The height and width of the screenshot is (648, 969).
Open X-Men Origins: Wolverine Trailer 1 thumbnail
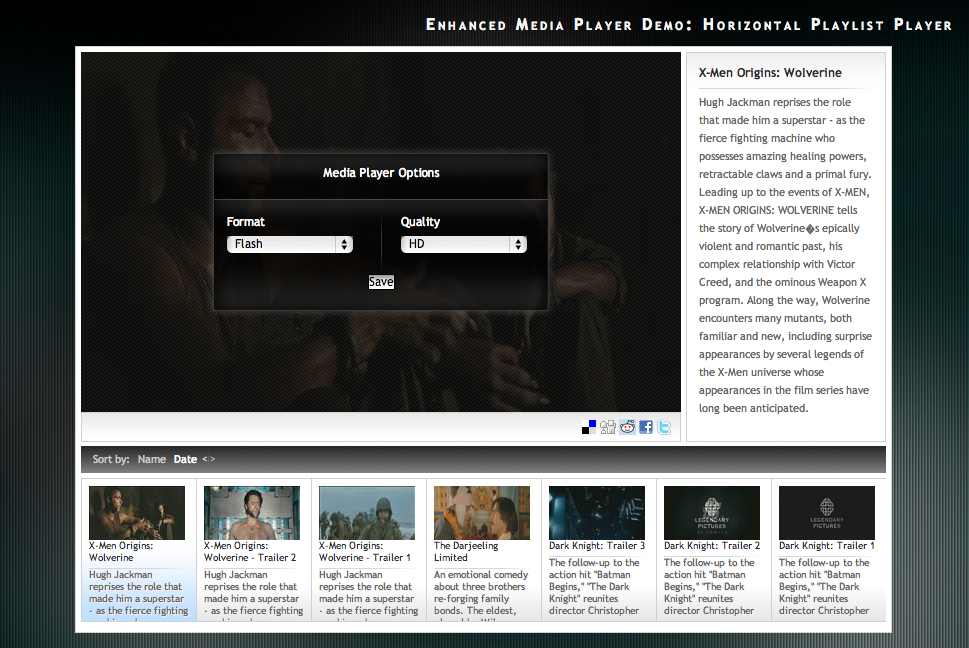[x=367, y=513]
